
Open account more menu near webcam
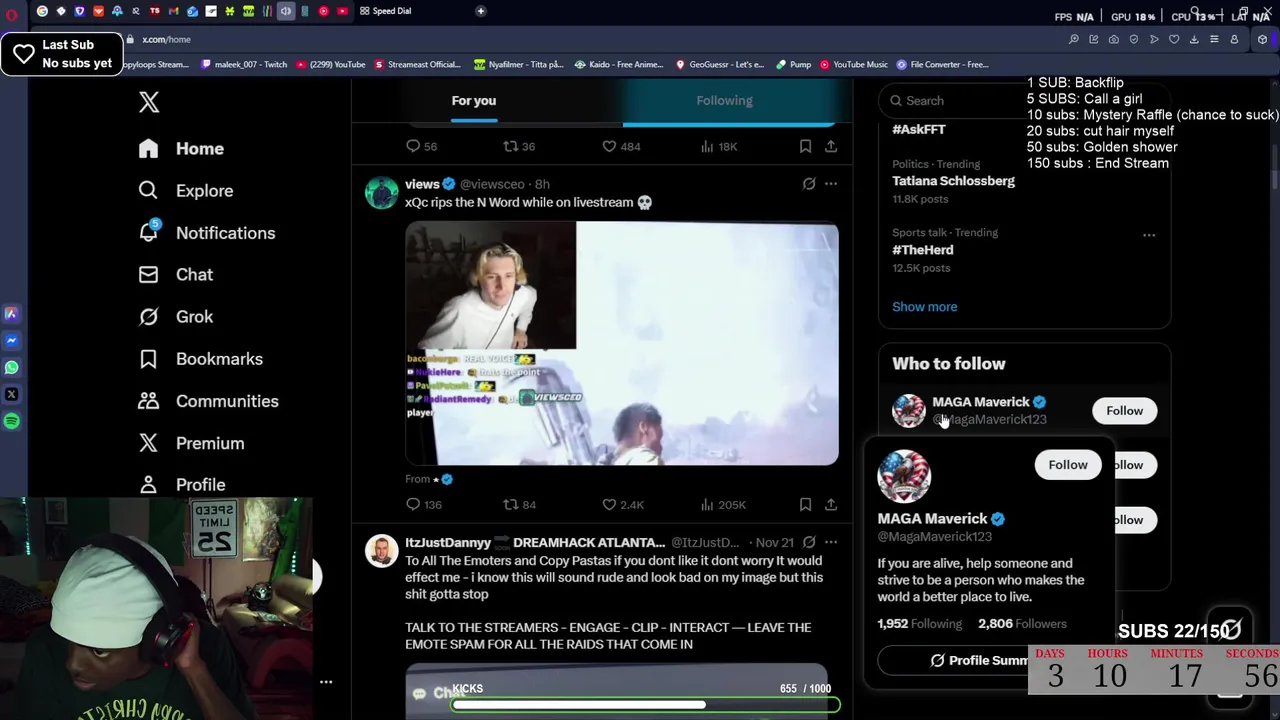point(326,681)
